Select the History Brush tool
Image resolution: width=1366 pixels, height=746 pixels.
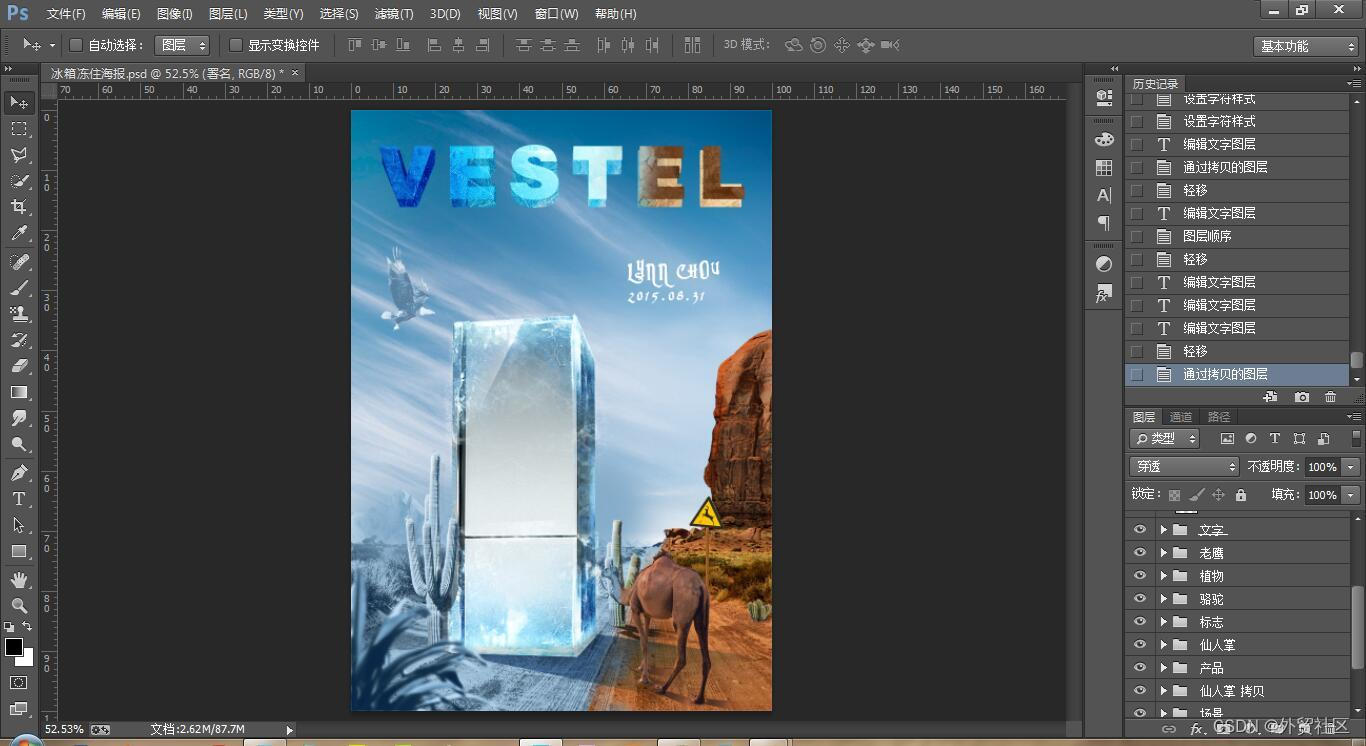click(19, 340)
